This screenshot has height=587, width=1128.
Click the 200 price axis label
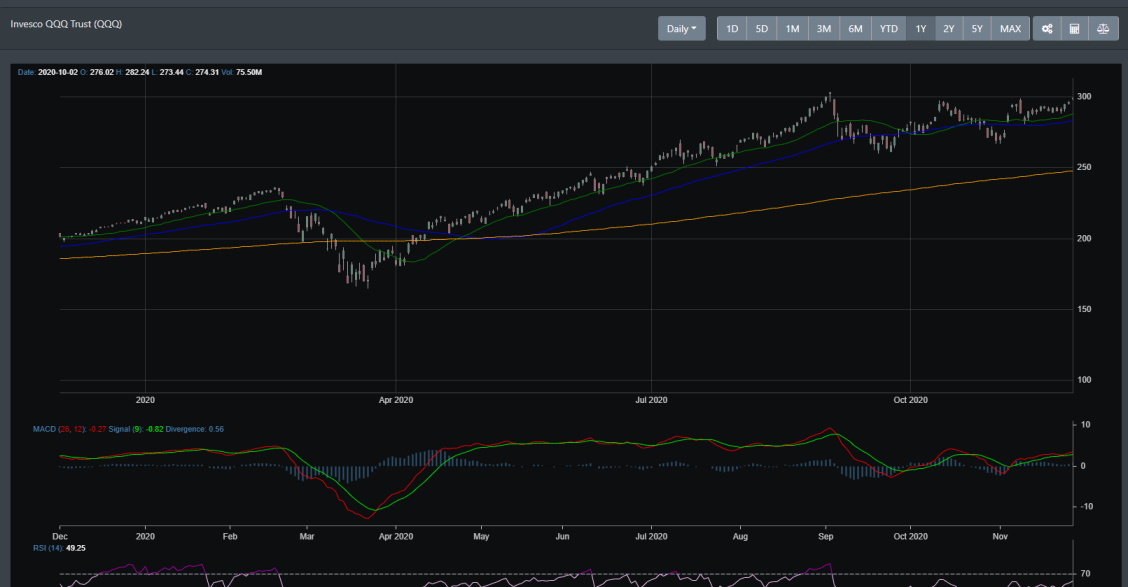1083,238
